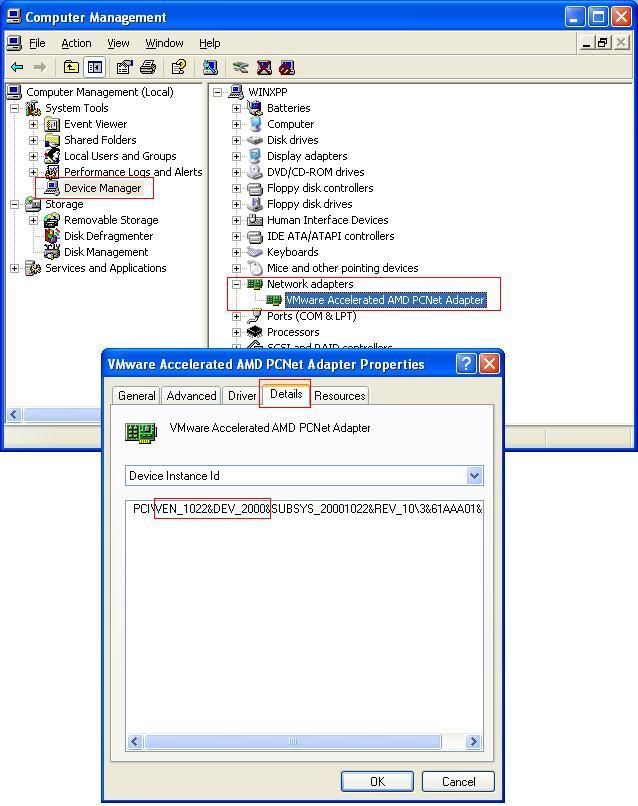Click the Display adapters category icon

point(254,156)
